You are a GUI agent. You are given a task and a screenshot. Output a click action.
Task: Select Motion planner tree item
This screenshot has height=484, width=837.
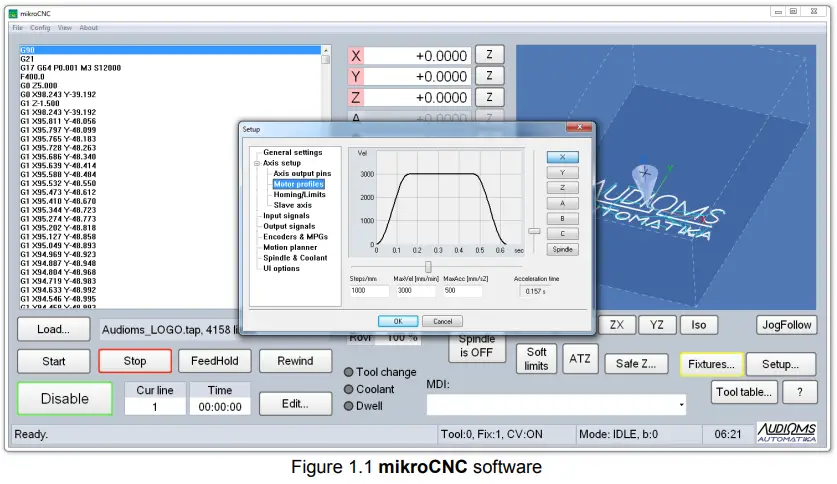(x=290, y=247)
